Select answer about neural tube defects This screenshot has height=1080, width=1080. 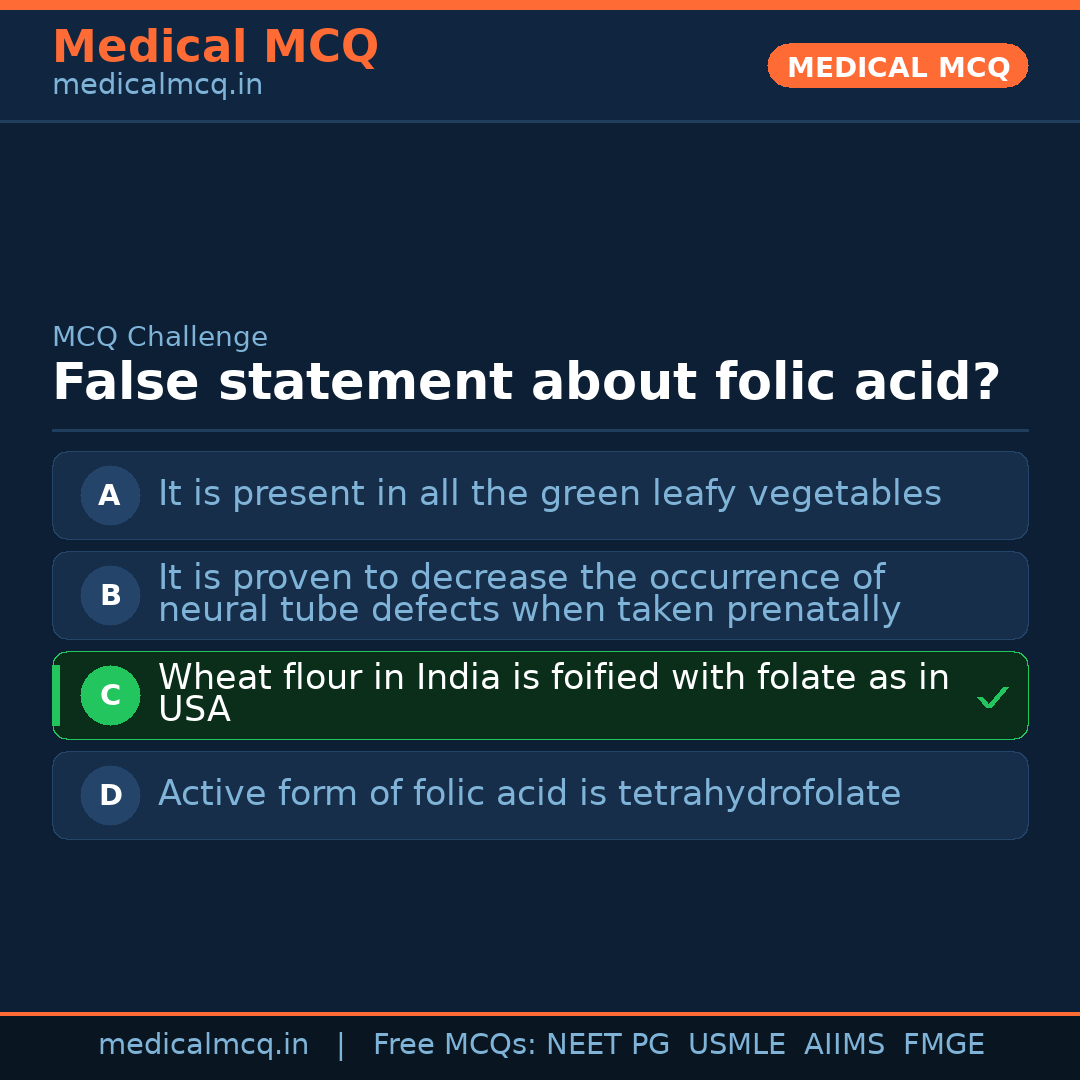pyautogui.click(x=529, y=594)
